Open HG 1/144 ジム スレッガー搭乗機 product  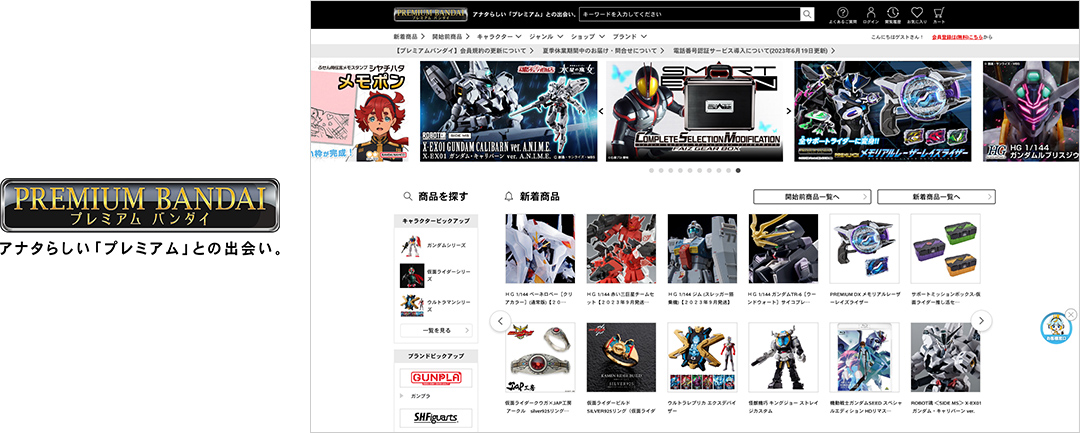point(702,249)
